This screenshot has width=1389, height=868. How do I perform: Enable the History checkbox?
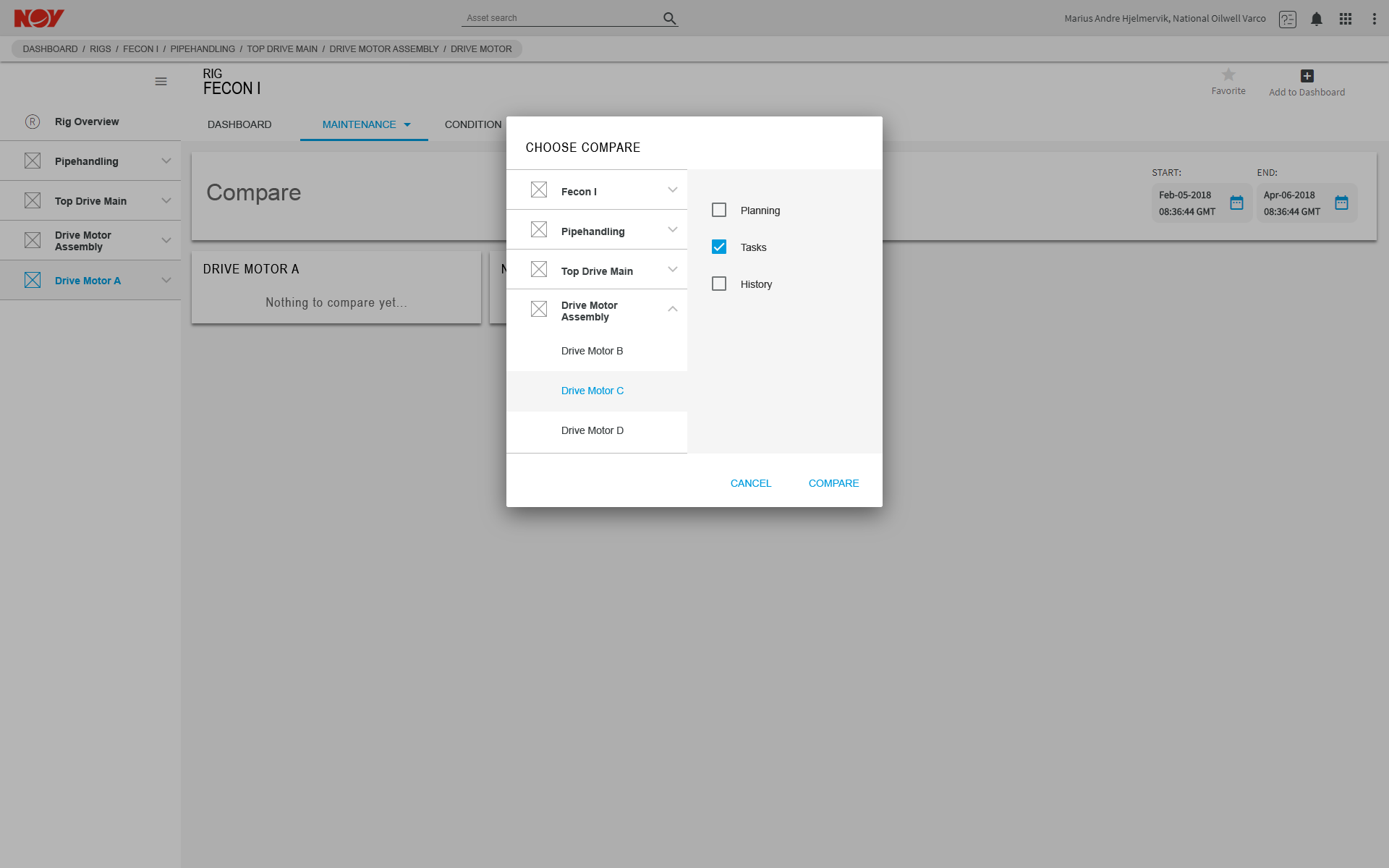pyautogui.click(x=719, y=284)
